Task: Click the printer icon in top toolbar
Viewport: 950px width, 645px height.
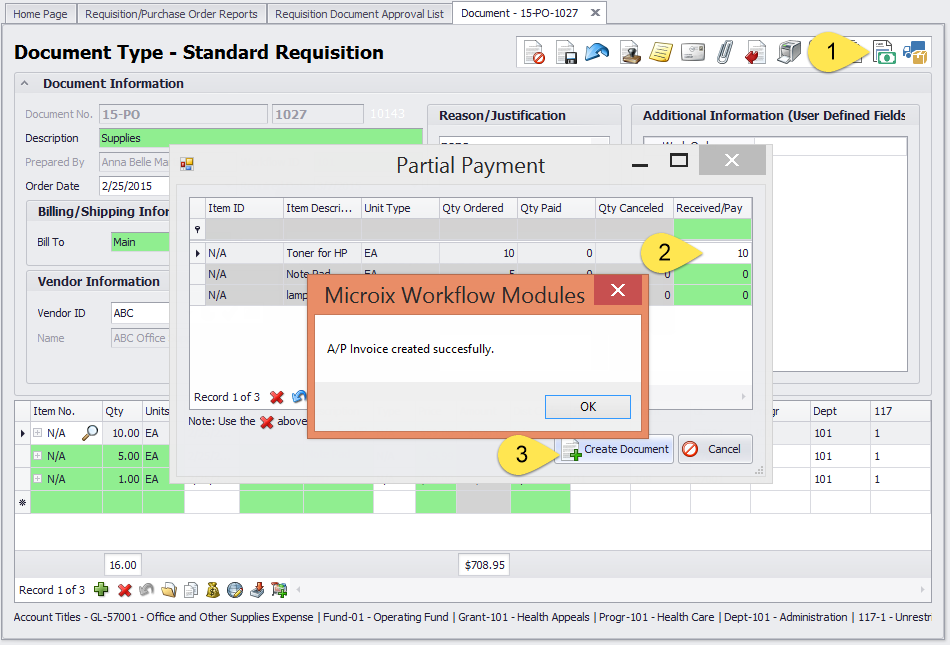Action: pyautogui.click(x=789, y=53)
